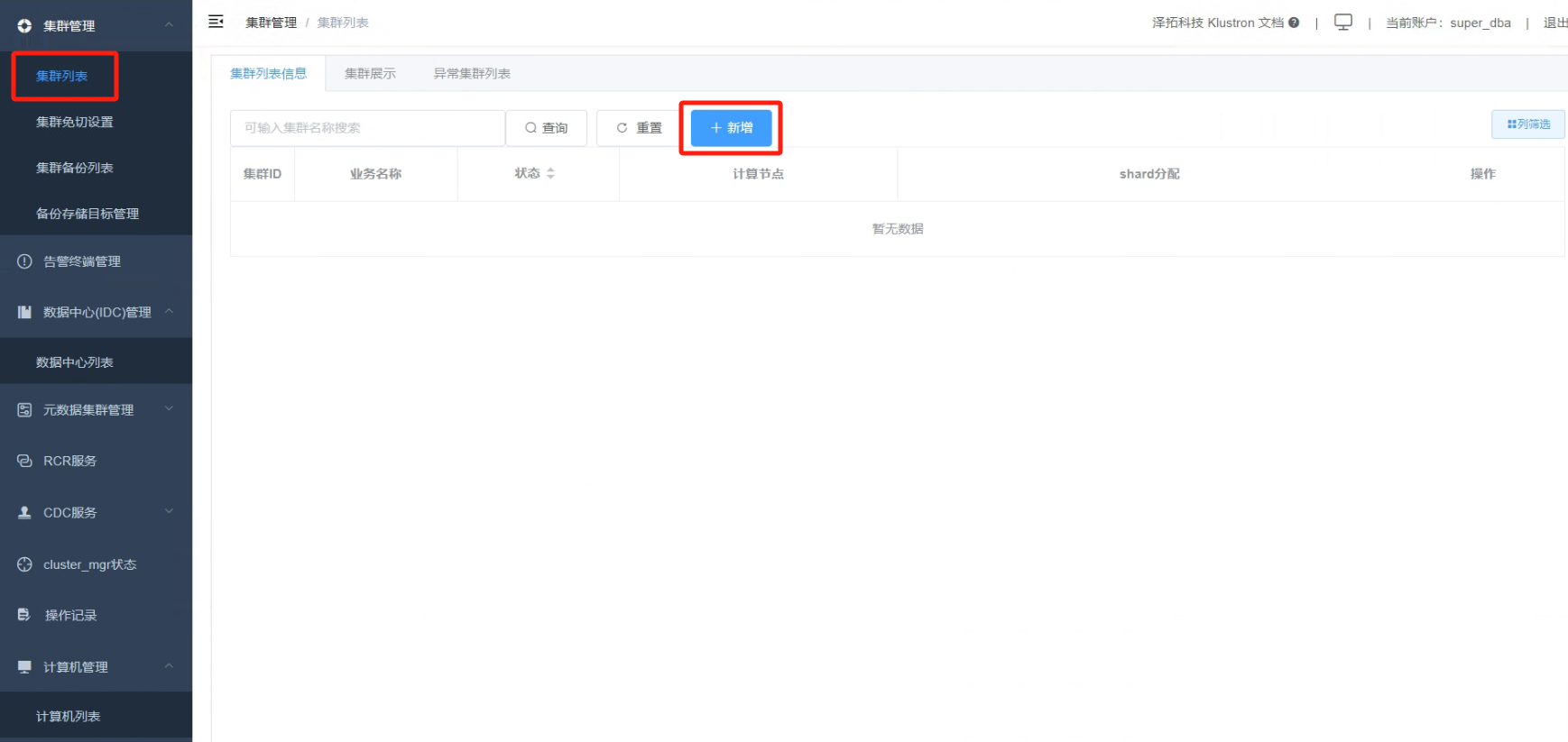This screenshot has width=1568, height=742.
Task: Click the 计算机管理 monitor icon in sidebar
Action: [x=24, y=667]
